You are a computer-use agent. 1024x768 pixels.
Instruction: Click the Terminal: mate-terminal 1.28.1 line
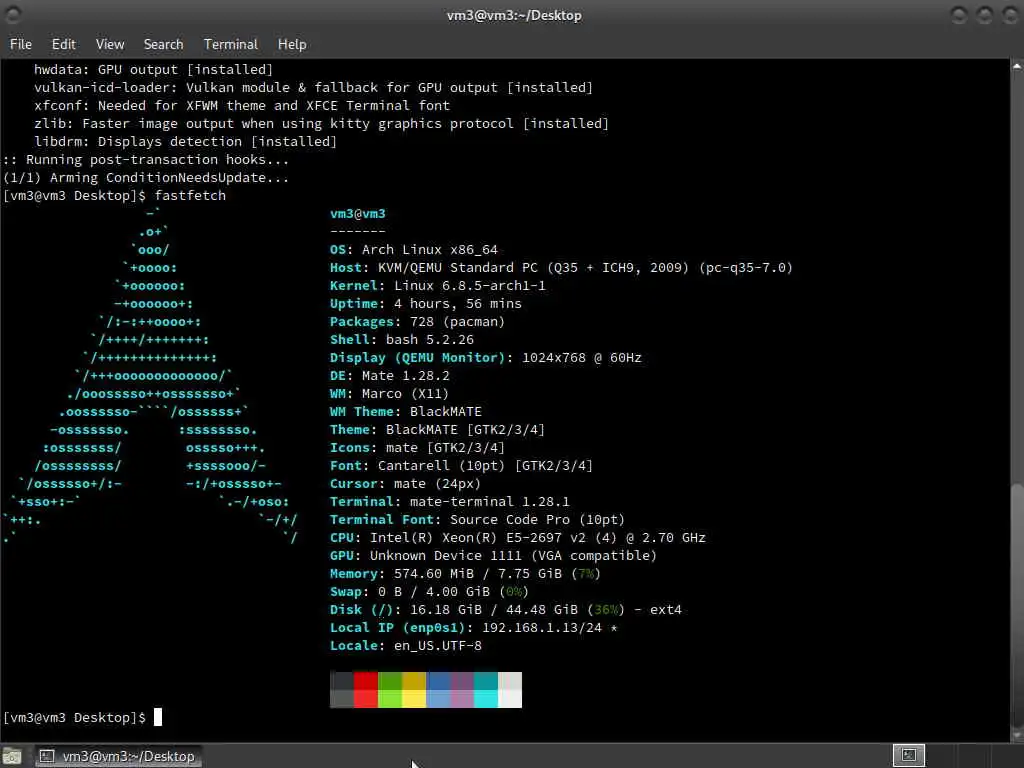(450, 502)
